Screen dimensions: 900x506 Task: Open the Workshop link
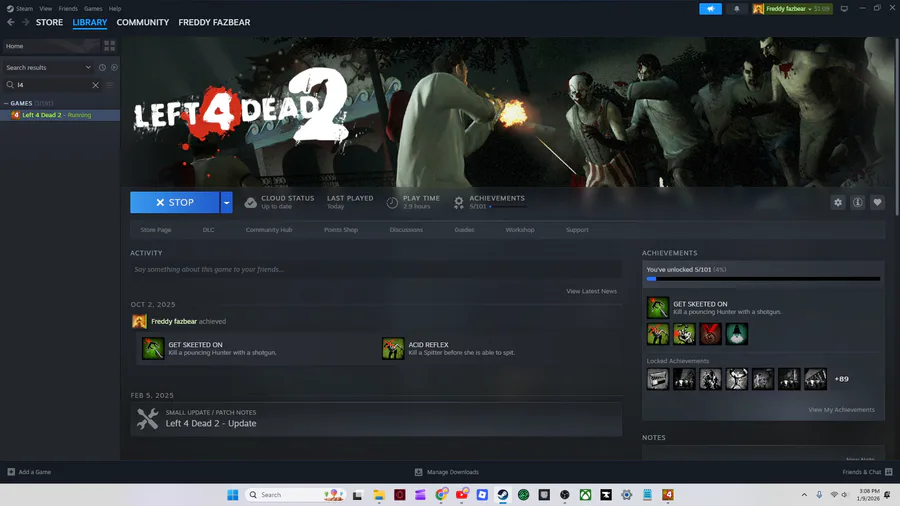[520, 230]
